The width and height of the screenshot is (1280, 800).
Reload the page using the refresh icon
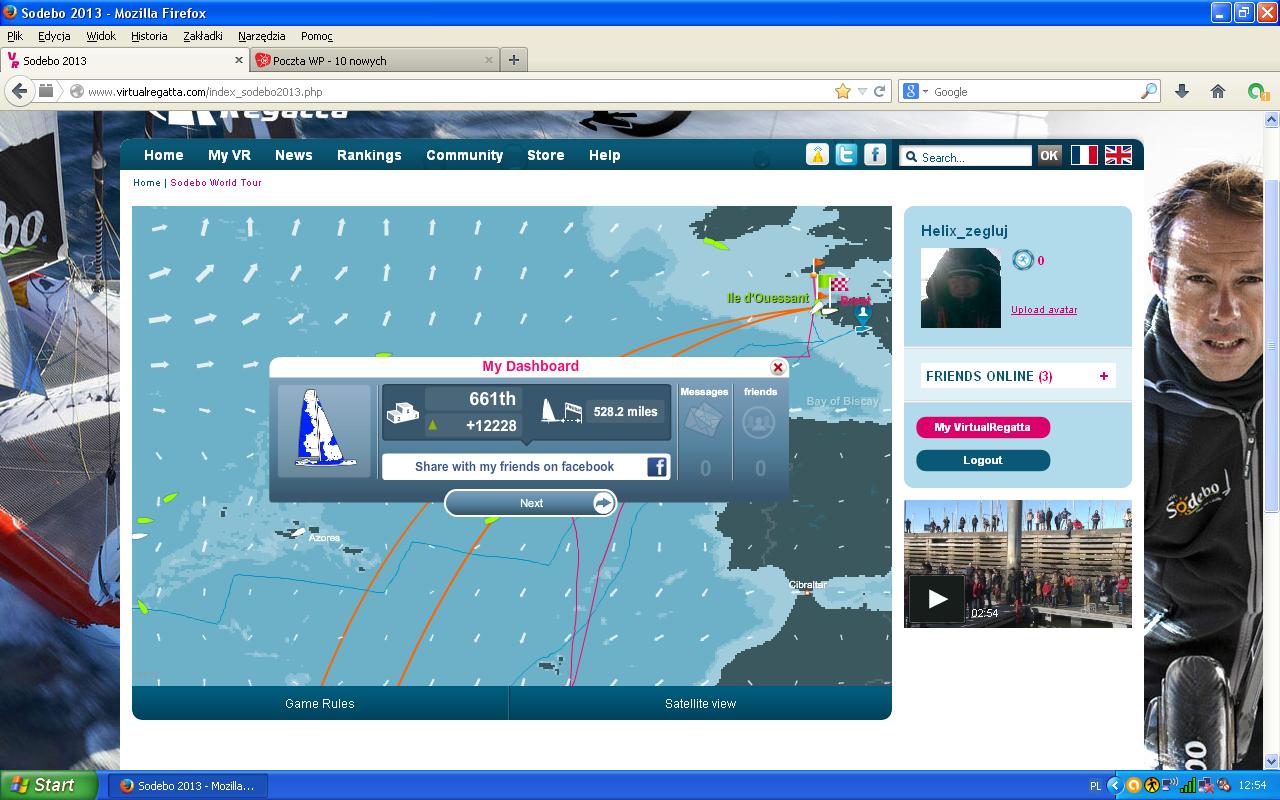(880, 91)
